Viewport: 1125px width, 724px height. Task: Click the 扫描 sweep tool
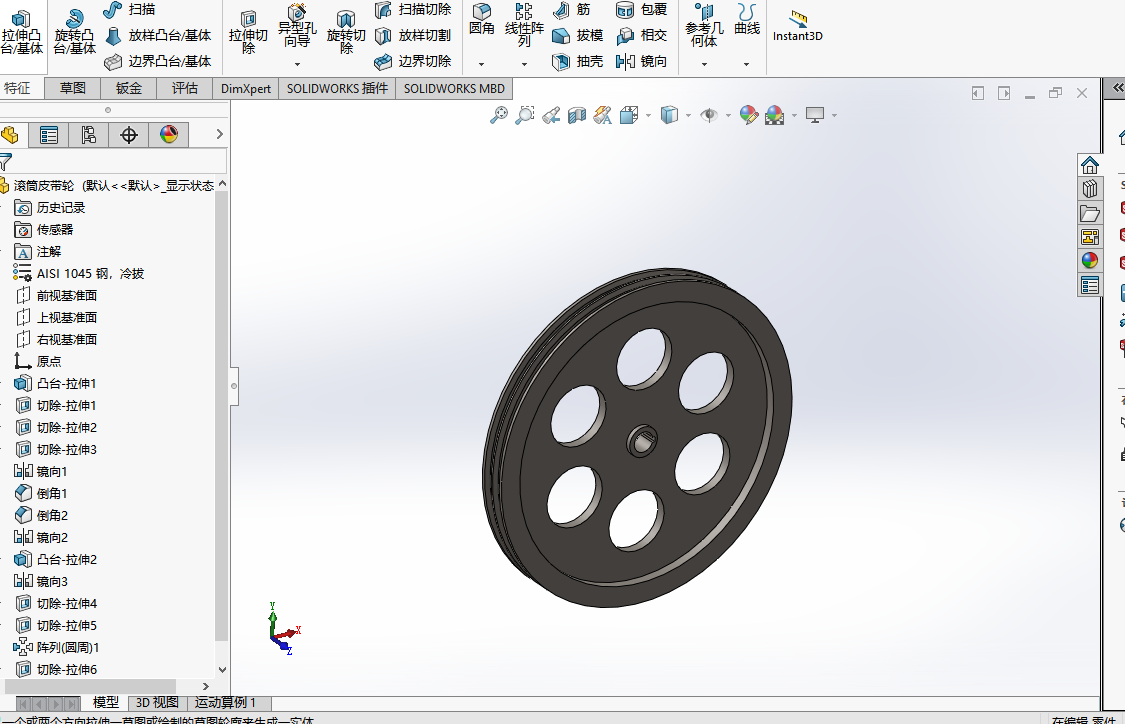point(129,9)
